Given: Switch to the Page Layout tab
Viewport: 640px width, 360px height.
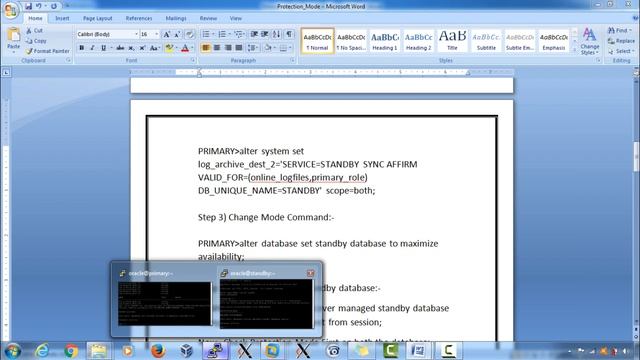Looking at the screenshot, I should point(97,18).
